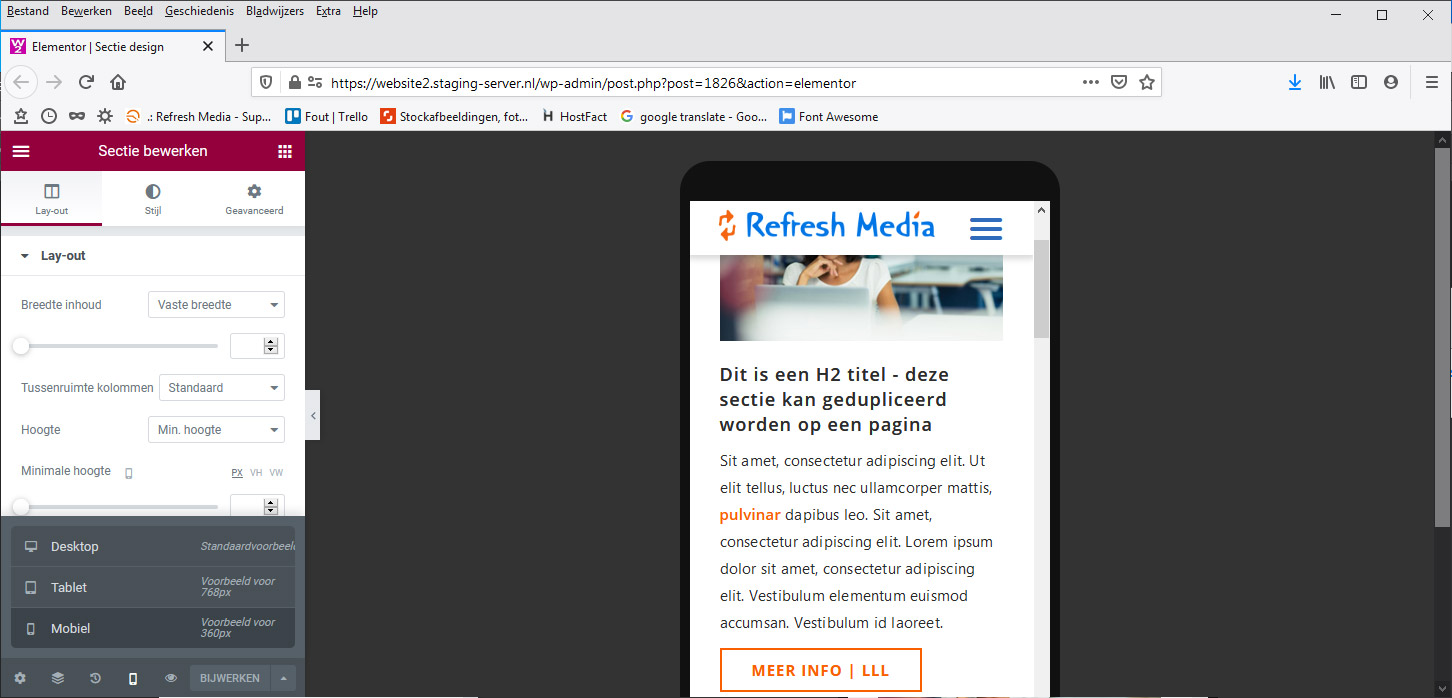Click the BIJWERKEN button
Viewport: 1452px width, 698px height.
229,678
